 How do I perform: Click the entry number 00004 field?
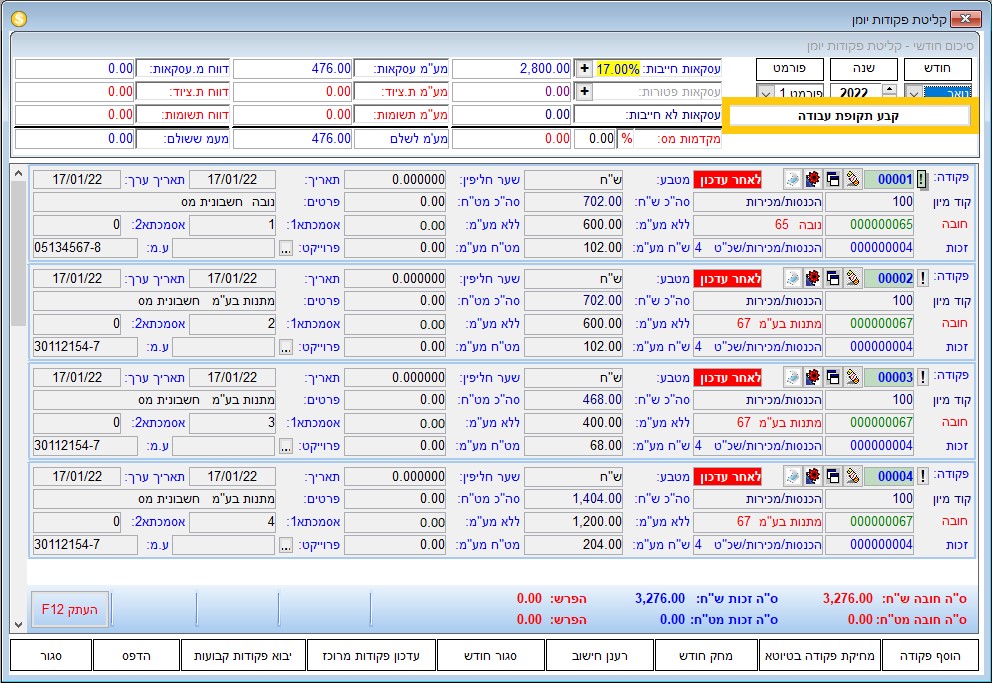coord(889,476)
